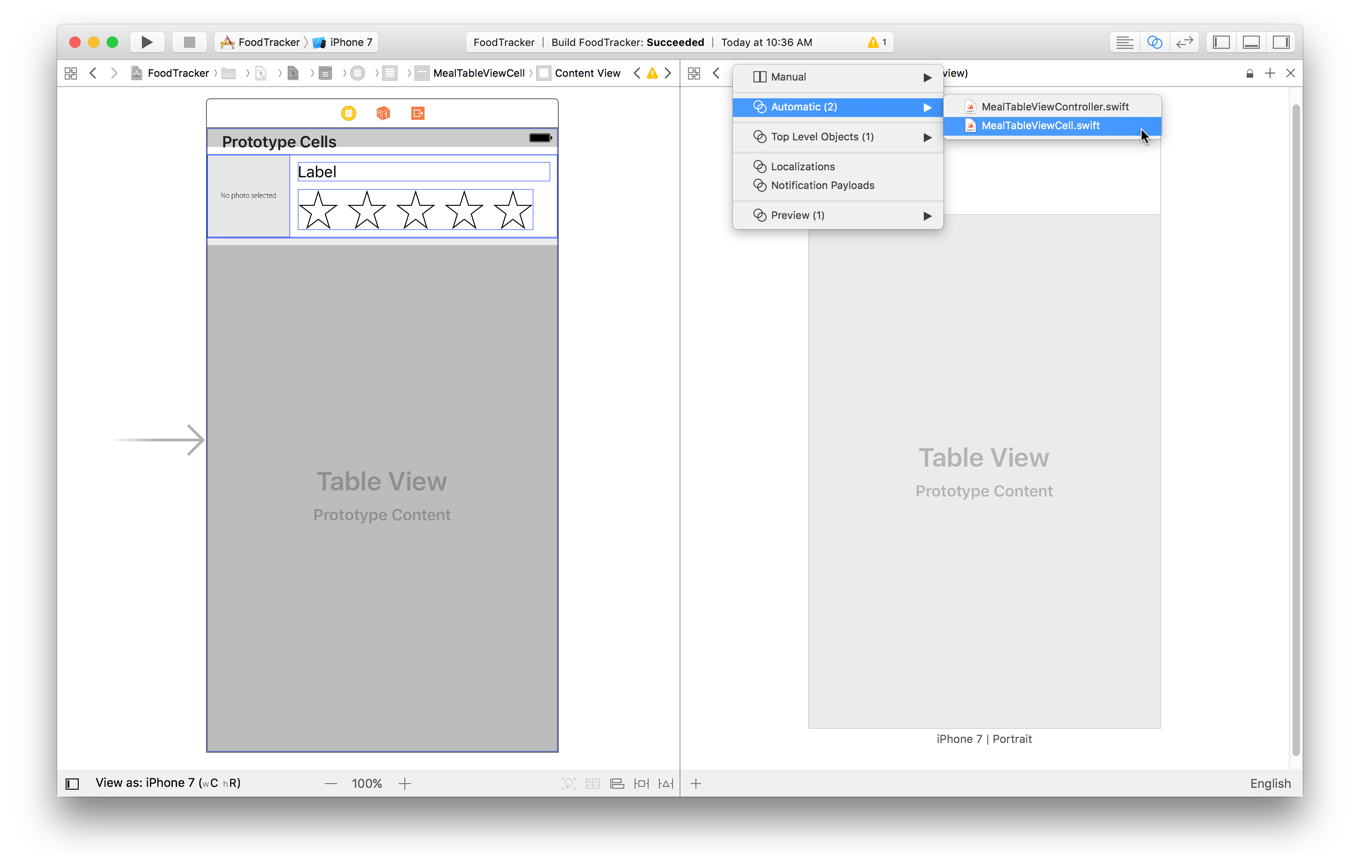The width and height of the screenshot is (1360, 866).
Task: Choose Localizations menu item
Action: click(x=838, y=167)
